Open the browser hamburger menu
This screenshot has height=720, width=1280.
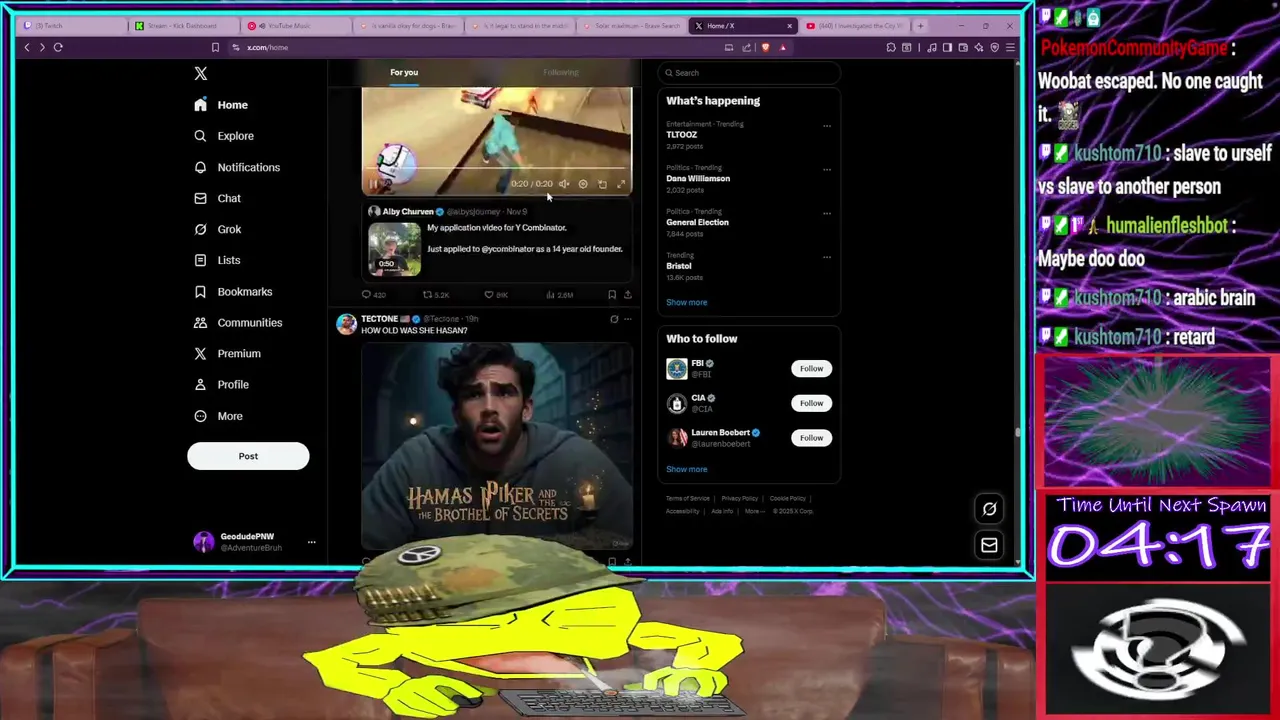(1010, 47)
